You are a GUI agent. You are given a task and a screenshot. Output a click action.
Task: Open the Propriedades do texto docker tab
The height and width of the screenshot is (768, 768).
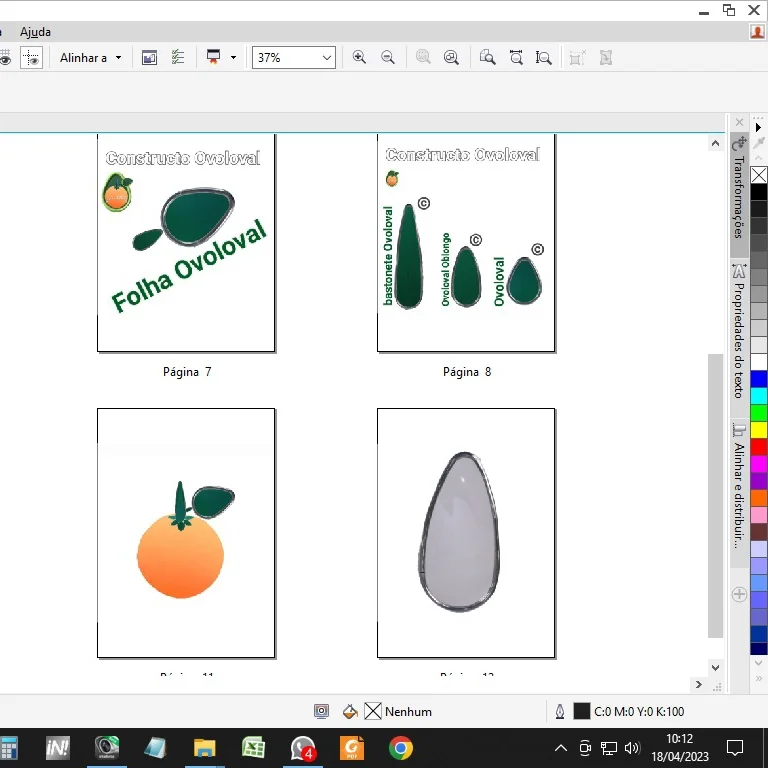click(x=740, y=330)
